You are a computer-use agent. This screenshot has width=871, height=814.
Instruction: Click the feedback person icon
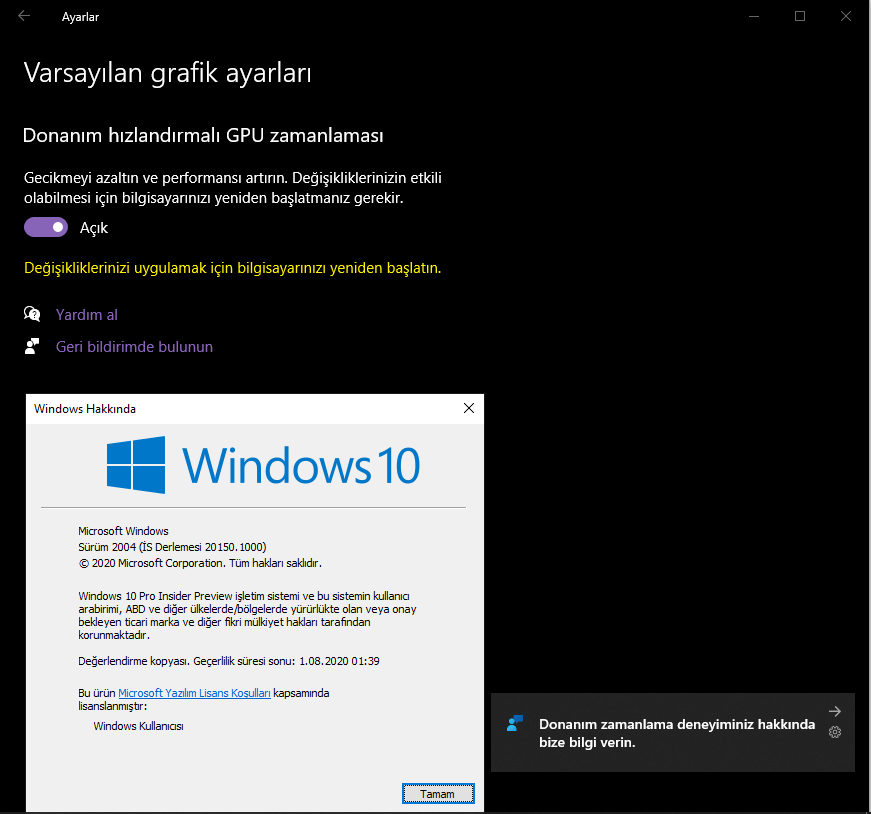tap(32, 346)
